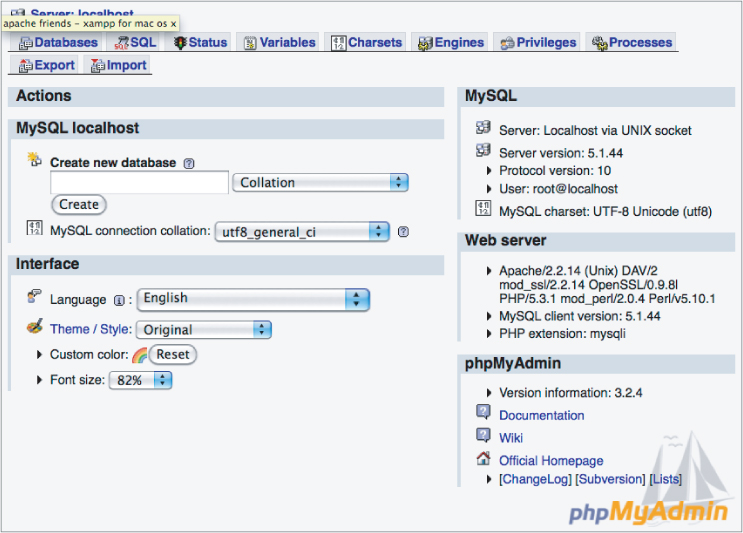Click the Documentation help icon
The image size is (743, 533).
(483, 412)
